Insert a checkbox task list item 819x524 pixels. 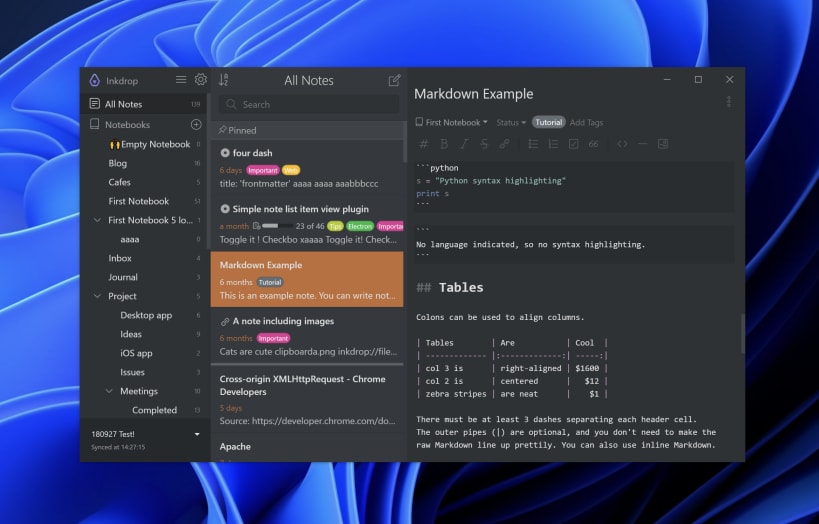(573, 144)
